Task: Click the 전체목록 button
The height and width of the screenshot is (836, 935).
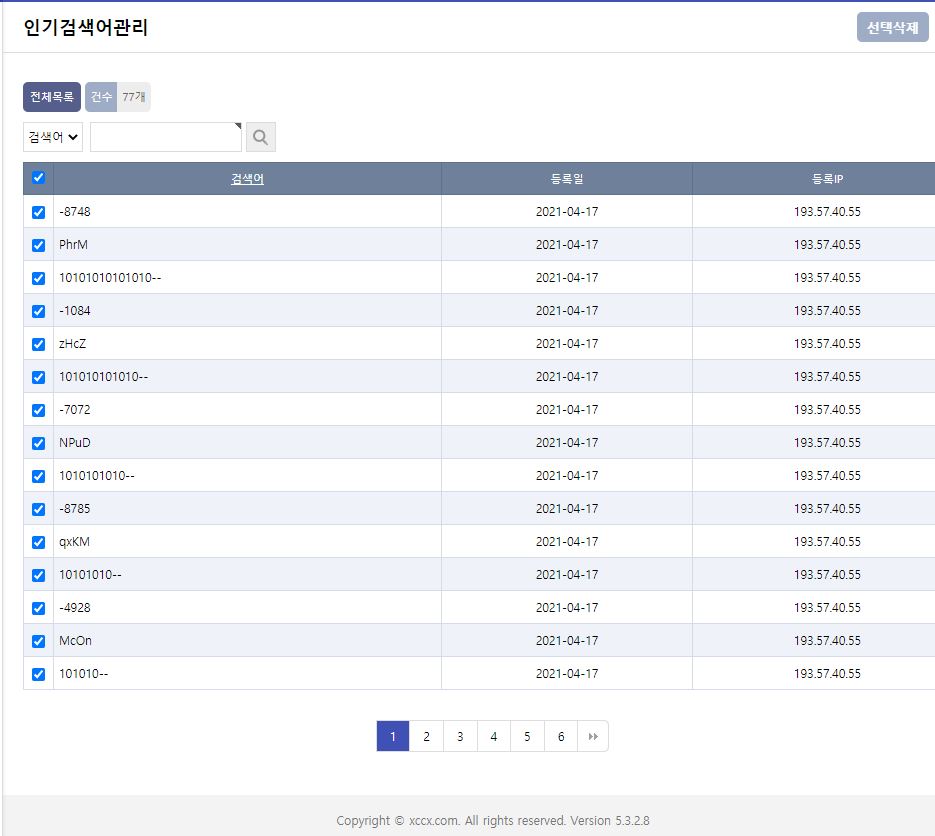Action: [52, 97]
